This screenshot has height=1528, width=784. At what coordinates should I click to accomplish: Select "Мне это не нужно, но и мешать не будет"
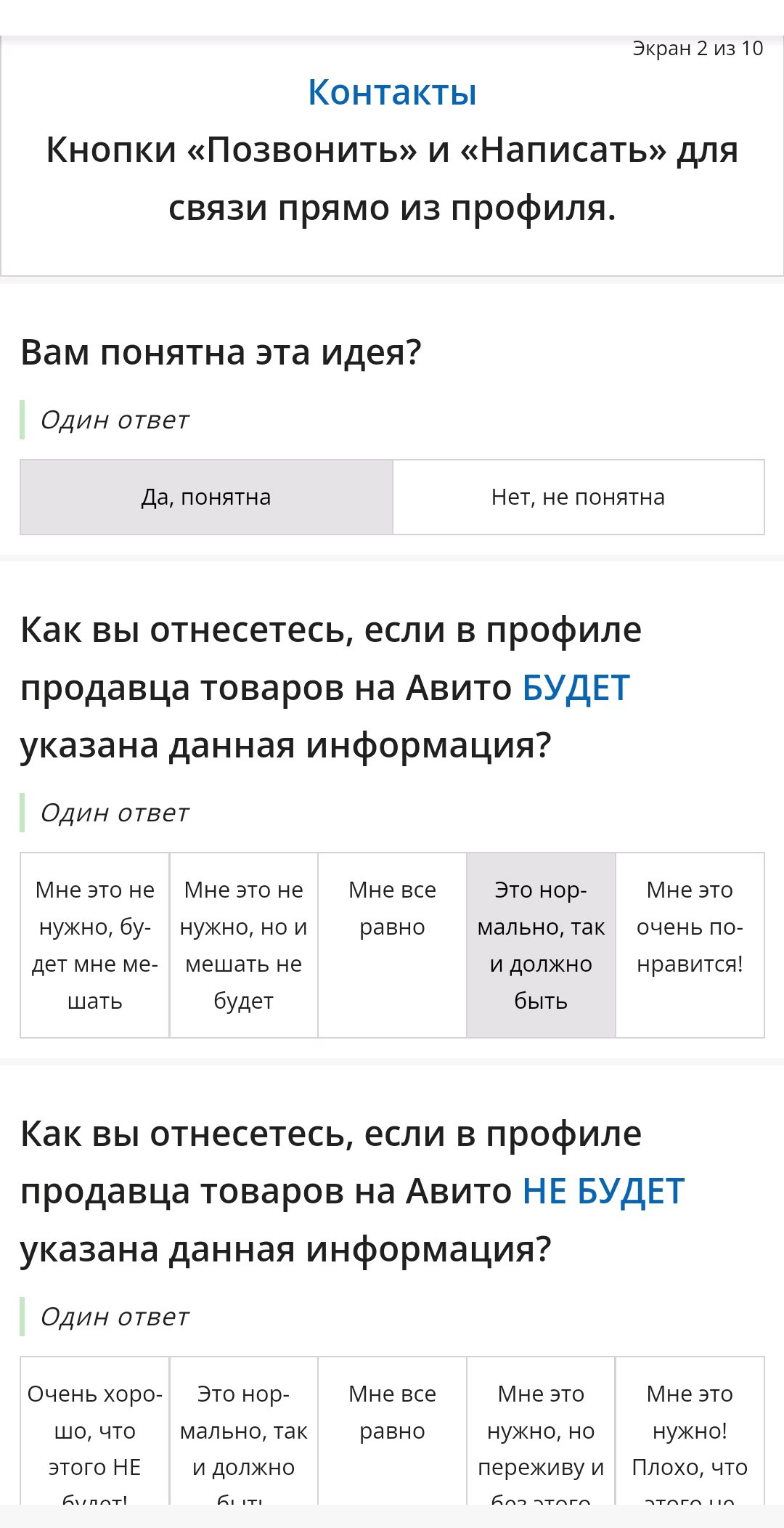point(244,945)
